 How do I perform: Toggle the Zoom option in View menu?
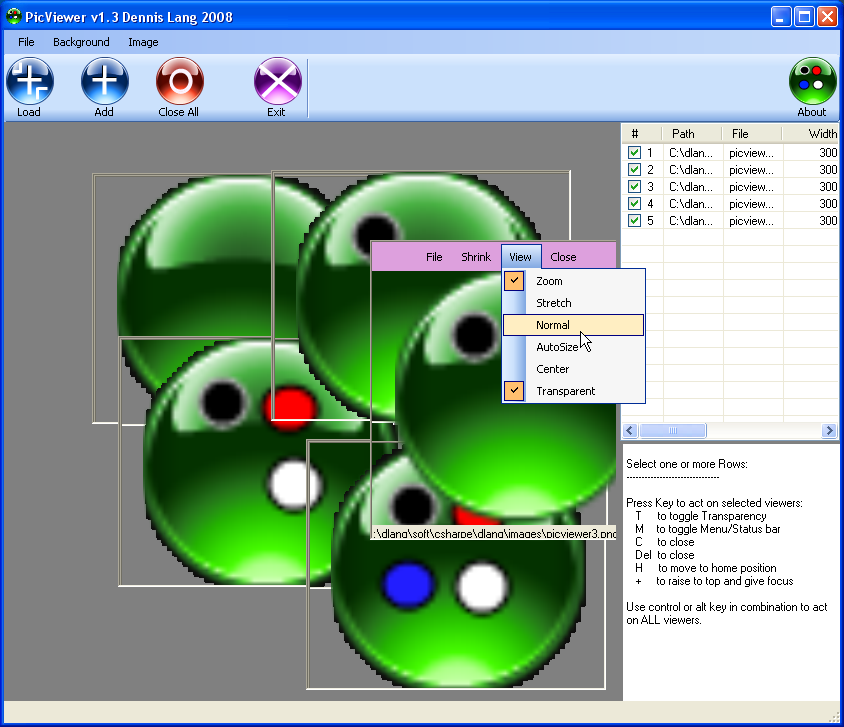click(x=573, y=281)
